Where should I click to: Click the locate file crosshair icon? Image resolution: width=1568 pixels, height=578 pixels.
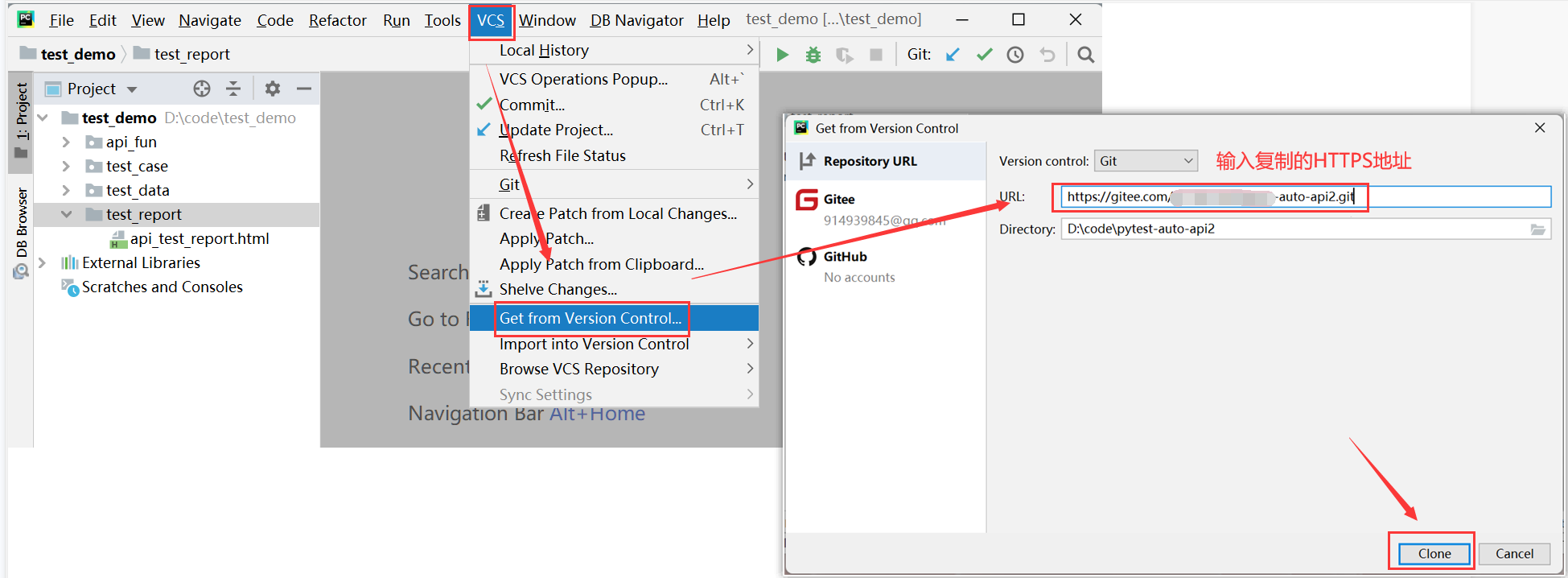click(202, 89)
